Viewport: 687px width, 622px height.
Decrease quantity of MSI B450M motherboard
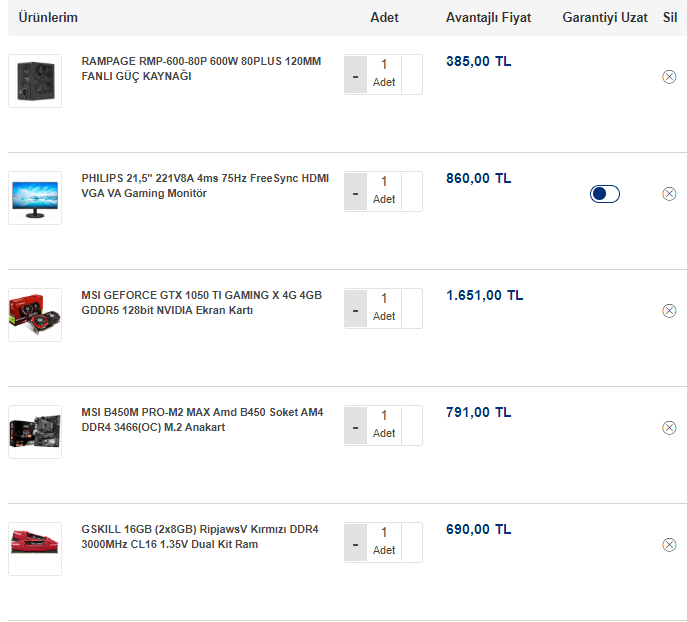coord(355,426)
